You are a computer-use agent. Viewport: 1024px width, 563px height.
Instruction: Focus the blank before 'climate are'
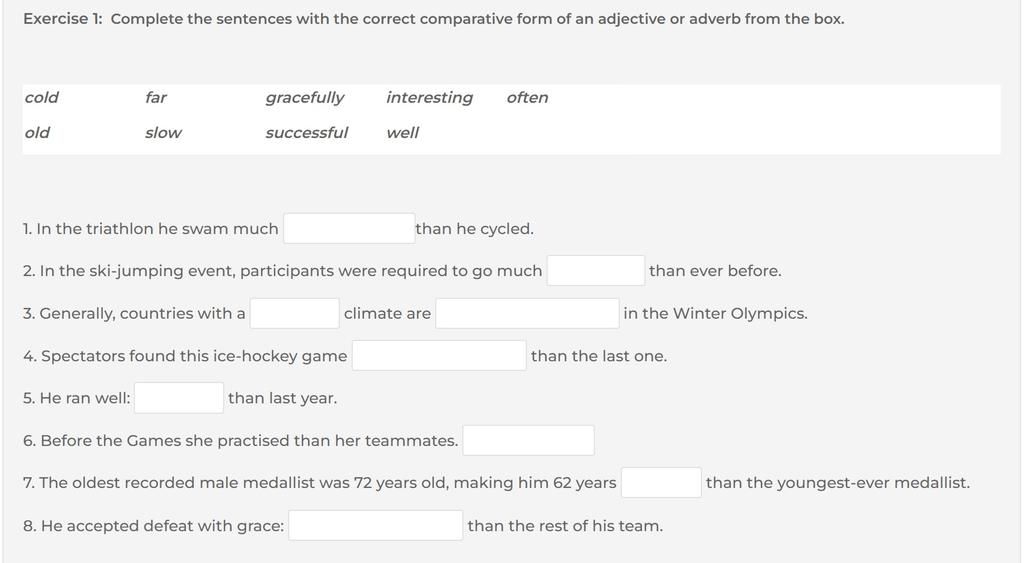(295, 314)
